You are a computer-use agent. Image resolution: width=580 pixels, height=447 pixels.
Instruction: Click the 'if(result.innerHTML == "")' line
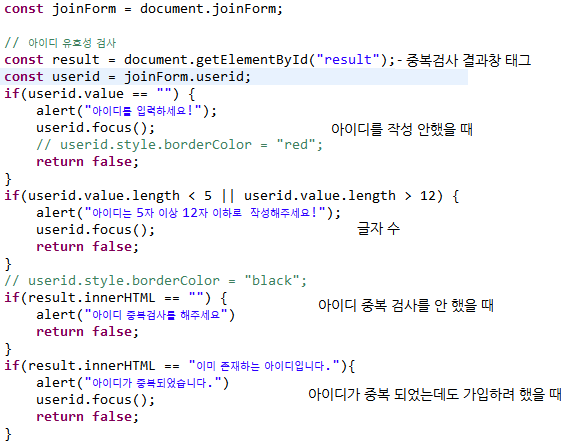[x=115, y=298]
